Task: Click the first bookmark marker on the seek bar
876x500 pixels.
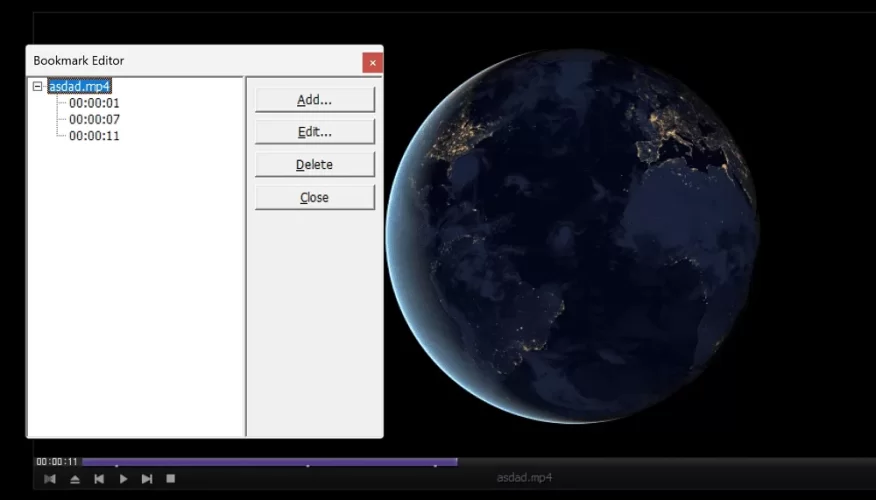Action: pyautogui.click(x=116, y=464)
